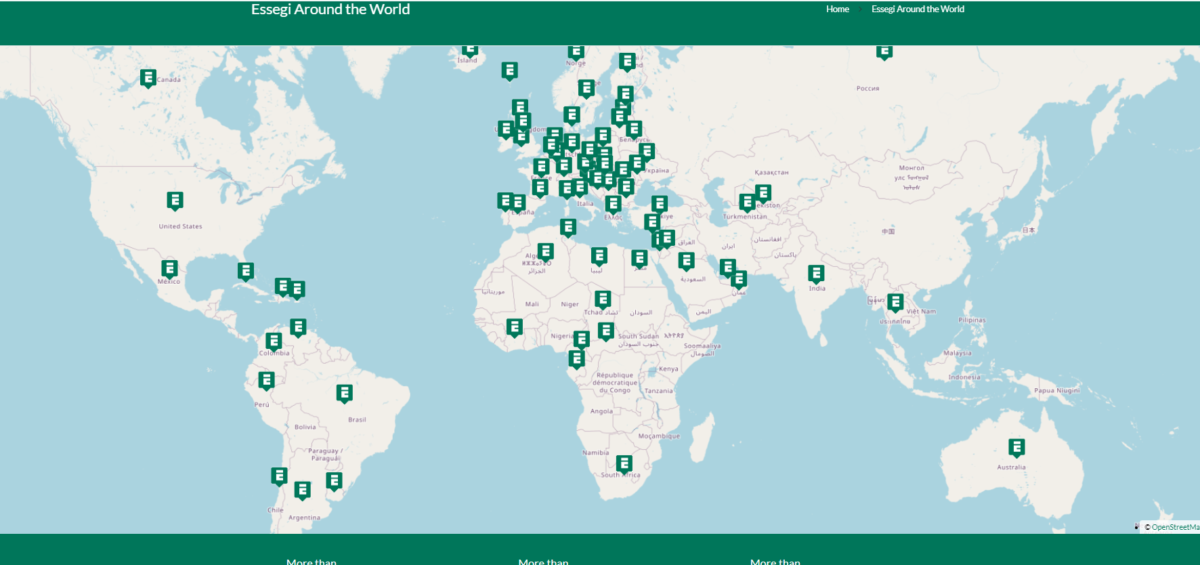The height and width of the screenshot is (565, 1200).
Task: Click the marker above the Perú label
Action: [266, 380]
